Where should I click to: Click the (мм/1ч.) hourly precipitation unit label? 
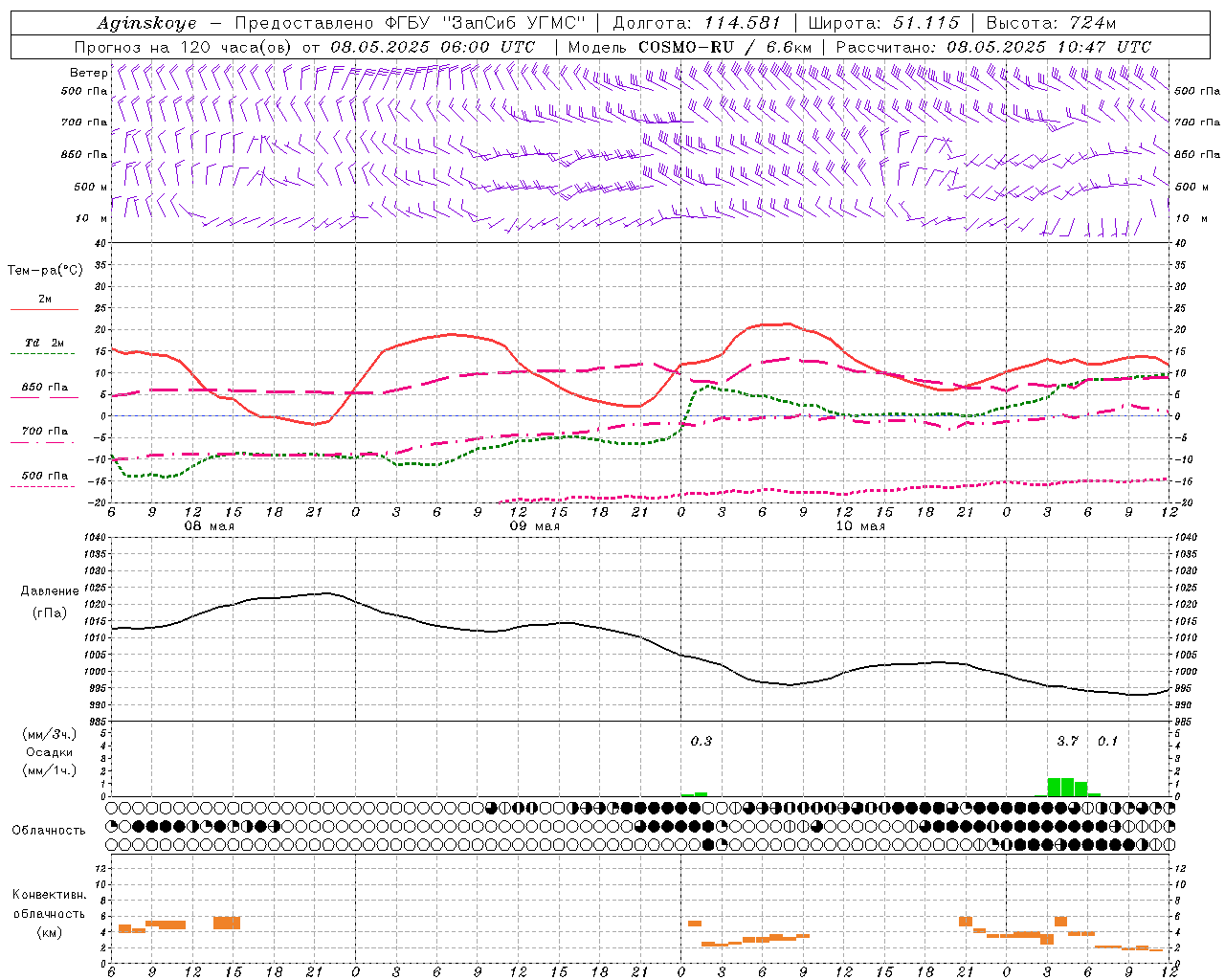point(49,770)
